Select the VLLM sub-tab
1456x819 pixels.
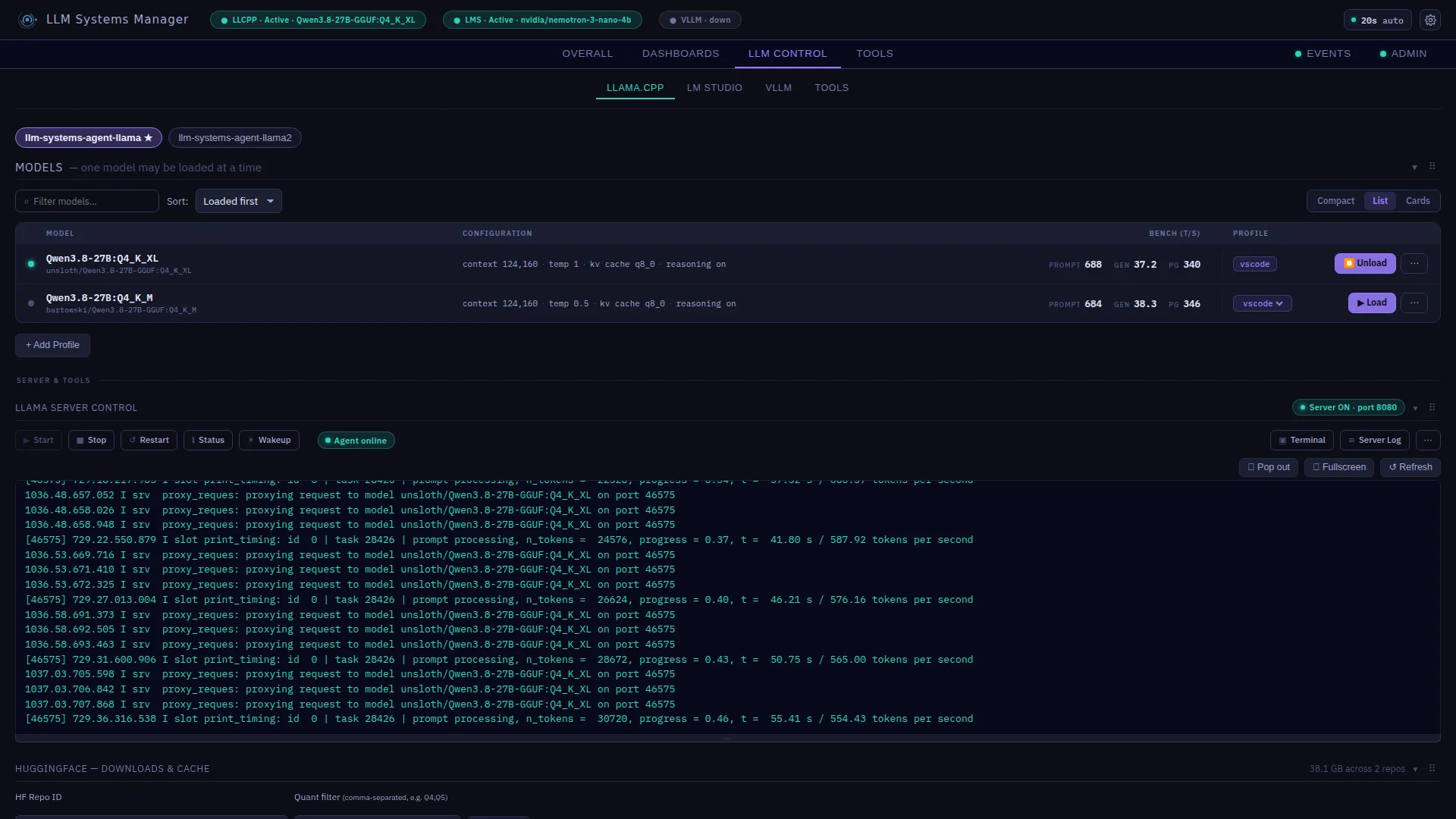[778, 88]
